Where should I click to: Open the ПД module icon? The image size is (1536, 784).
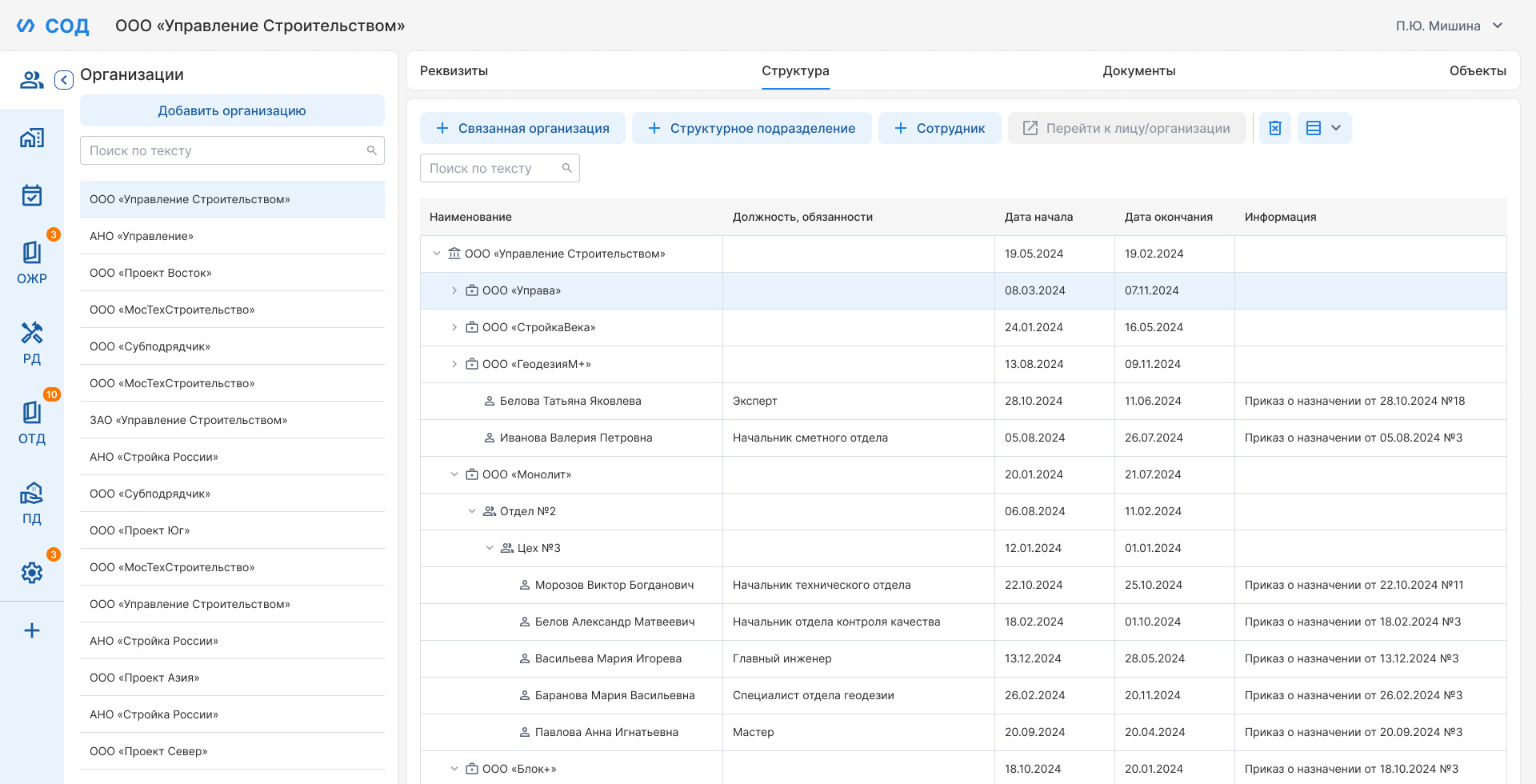click(x=32, y=502)
